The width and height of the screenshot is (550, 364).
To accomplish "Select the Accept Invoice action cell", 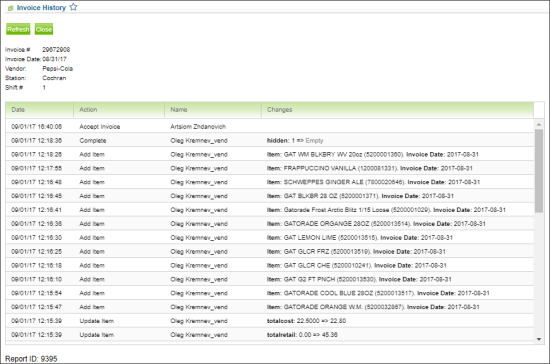I will click(100, 127).
